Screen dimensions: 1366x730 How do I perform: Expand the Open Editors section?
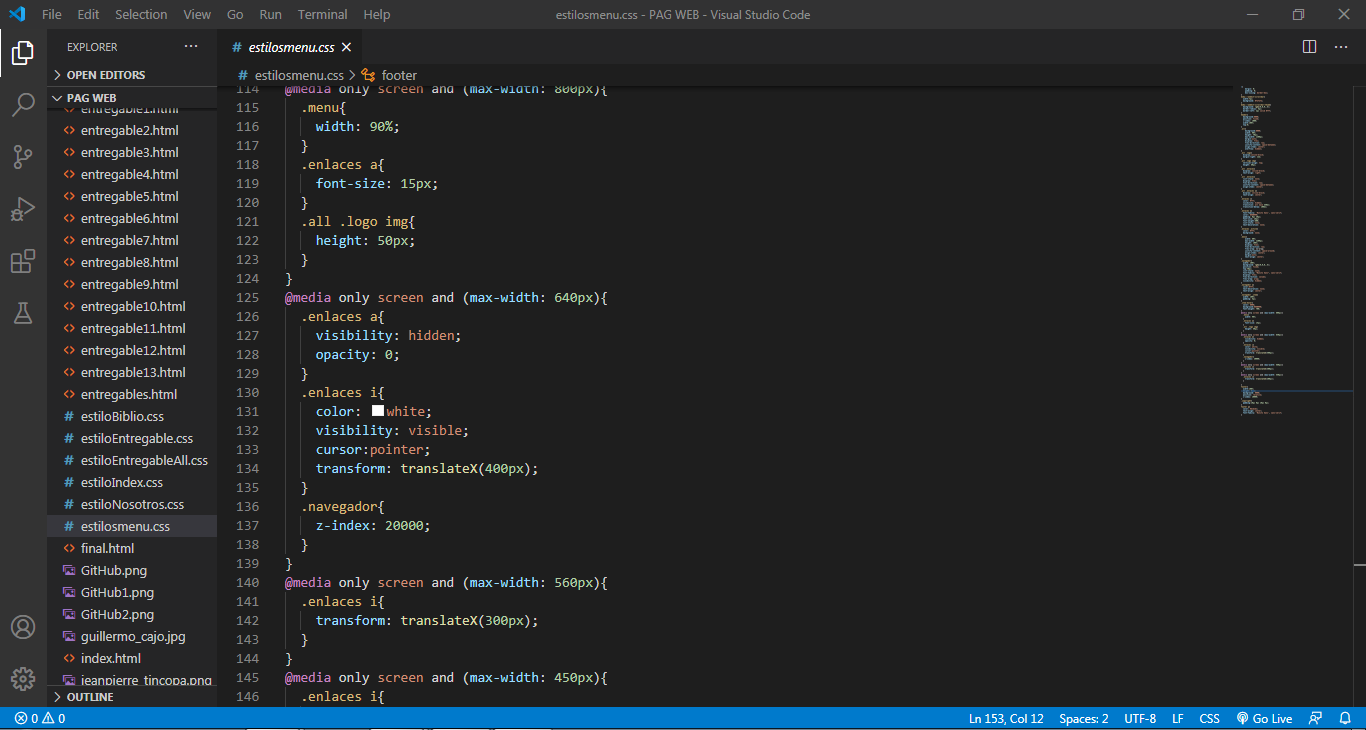[x=132, y=75]
